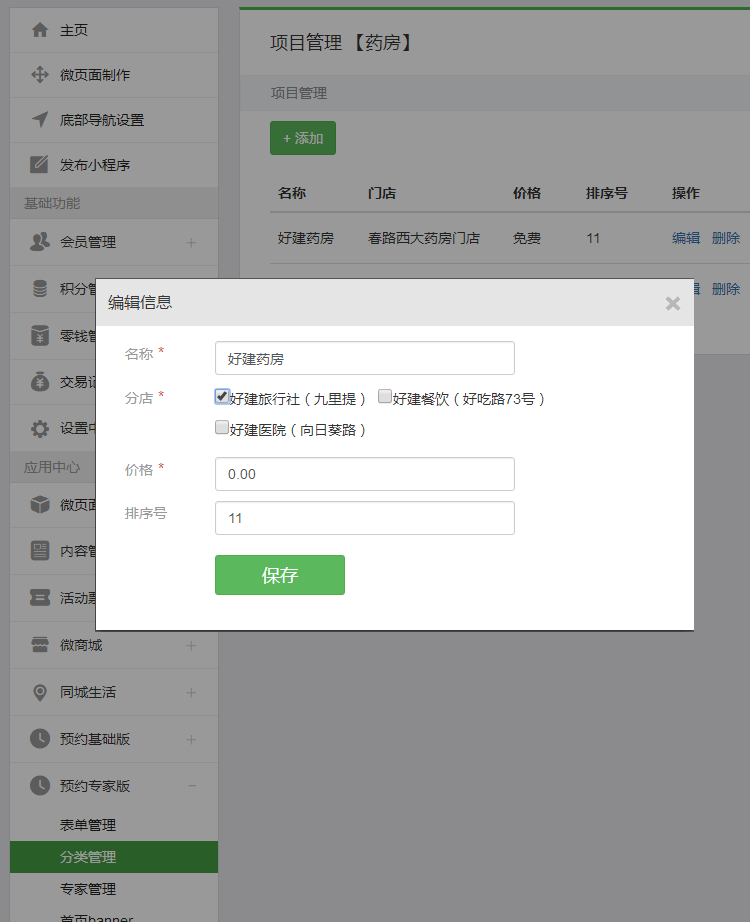Image resolution: width=750 pixels, height=922 pixels.
Task: Click the map pin icon for 同城生活
Action: [40, 692]
